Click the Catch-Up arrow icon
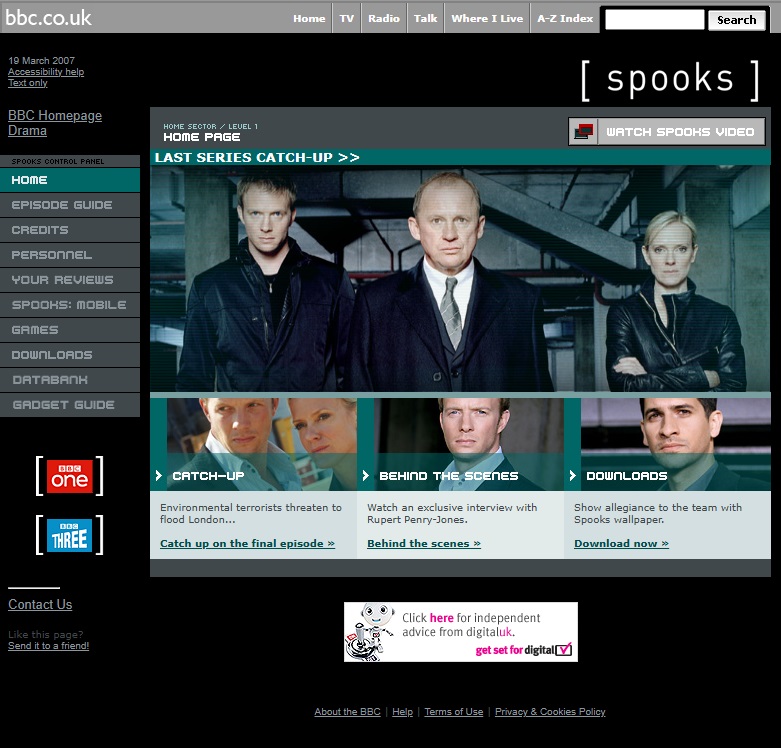Image resolution: width=781 pixels, height=748 pixels. click(x=158, y=476)
